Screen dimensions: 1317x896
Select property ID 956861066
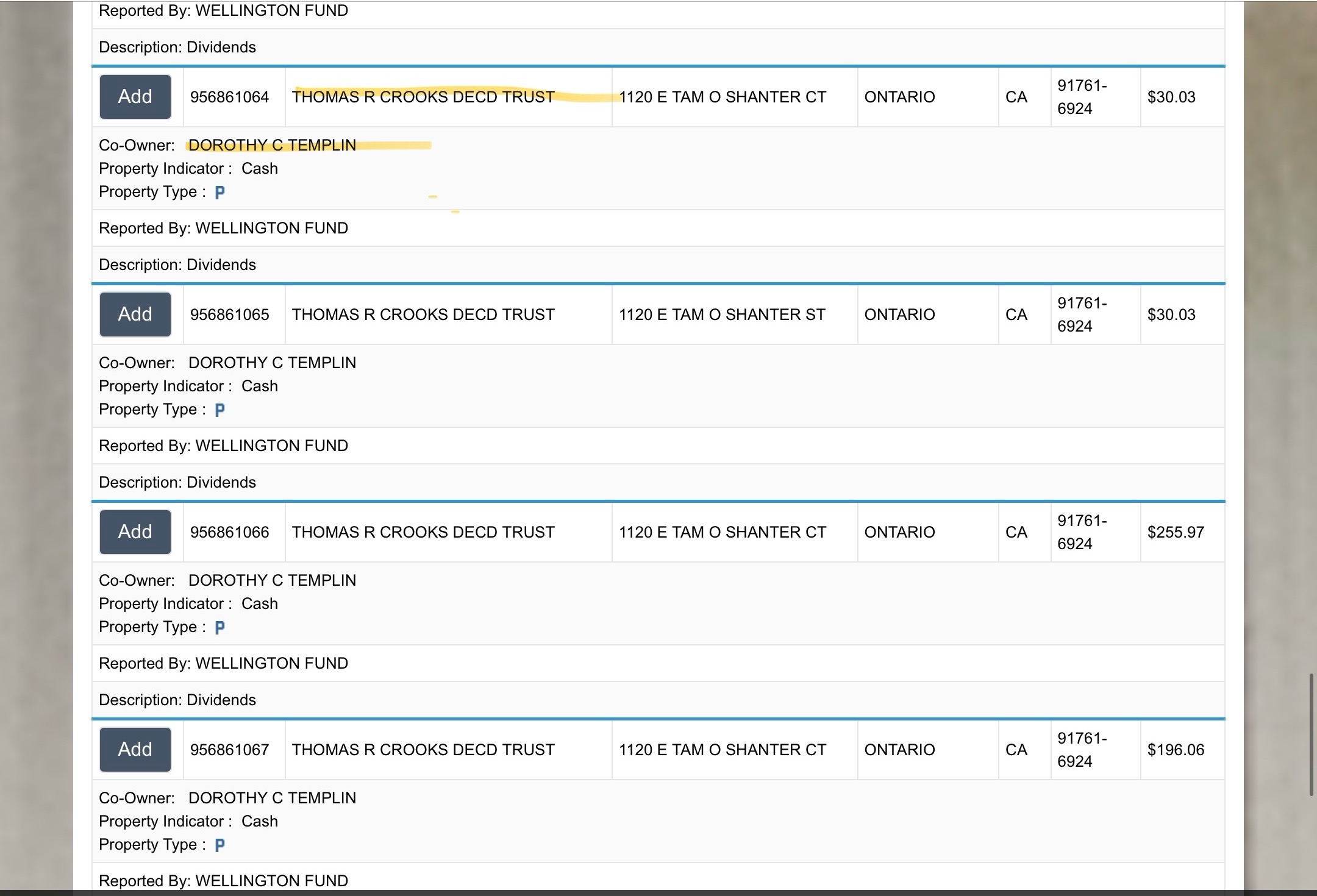pos(229,532)
